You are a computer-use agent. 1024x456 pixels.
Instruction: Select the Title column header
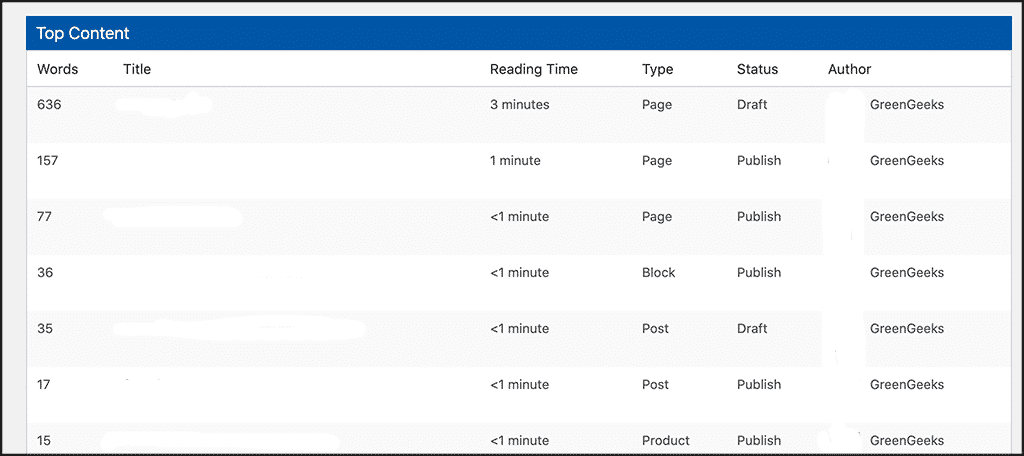pyautogui.click(x=137, y=69)
